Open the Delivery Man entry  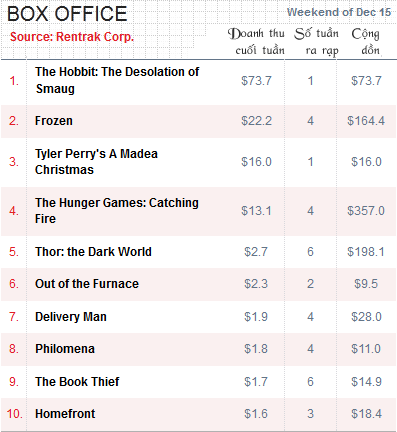pyautogui.click(x=71, y=317)
